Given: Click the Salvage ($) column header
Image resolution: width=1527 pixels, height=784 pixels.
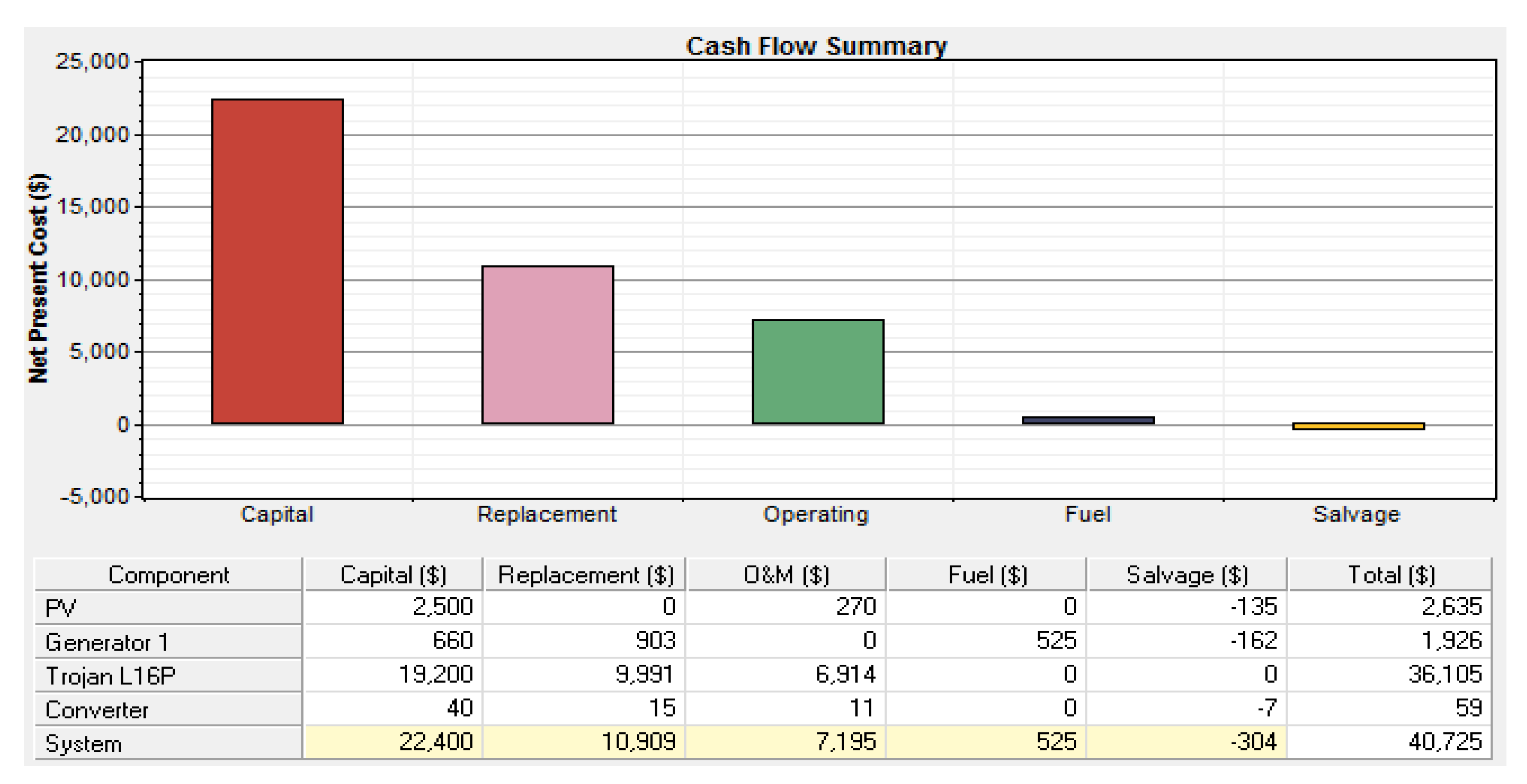Looking at the screenshot, I should (x=1187, y=575).
